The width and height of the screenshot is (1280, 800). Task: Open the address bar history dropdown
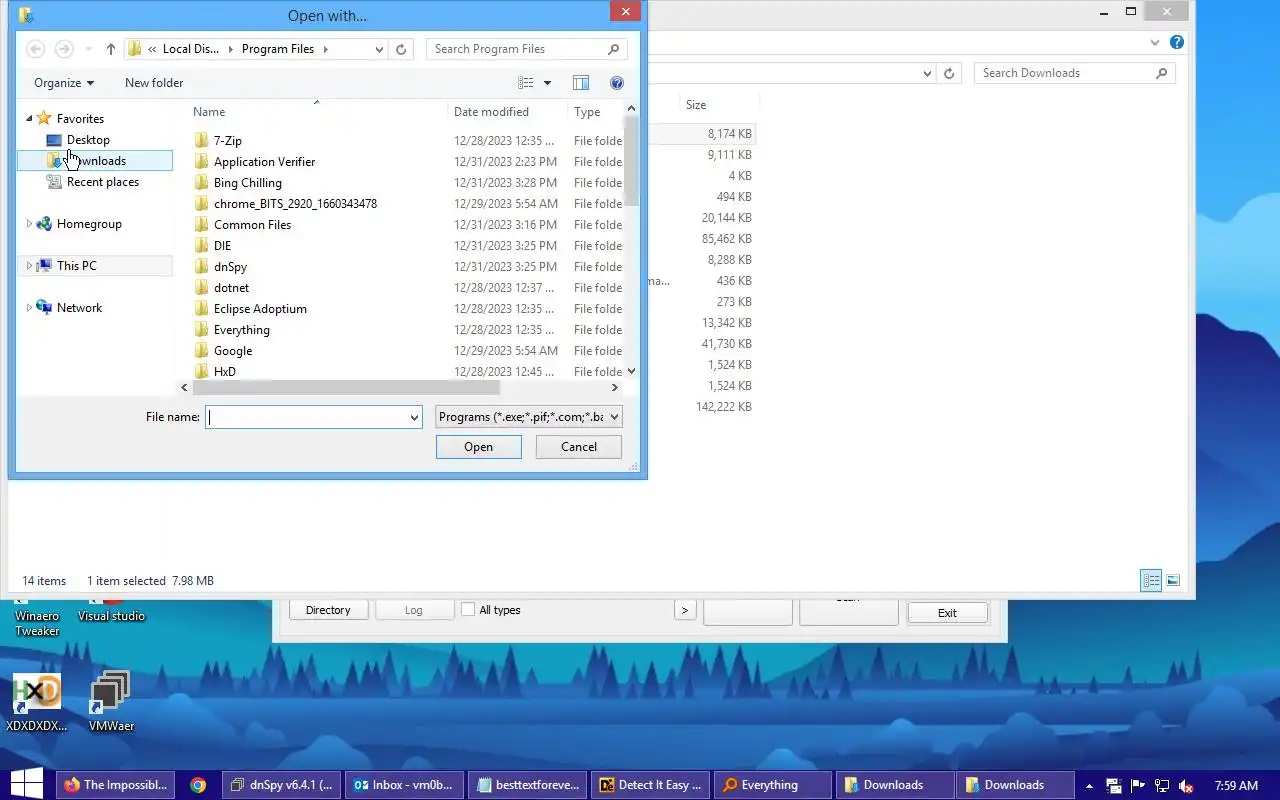pyautogui.click(x=379, y=49)
